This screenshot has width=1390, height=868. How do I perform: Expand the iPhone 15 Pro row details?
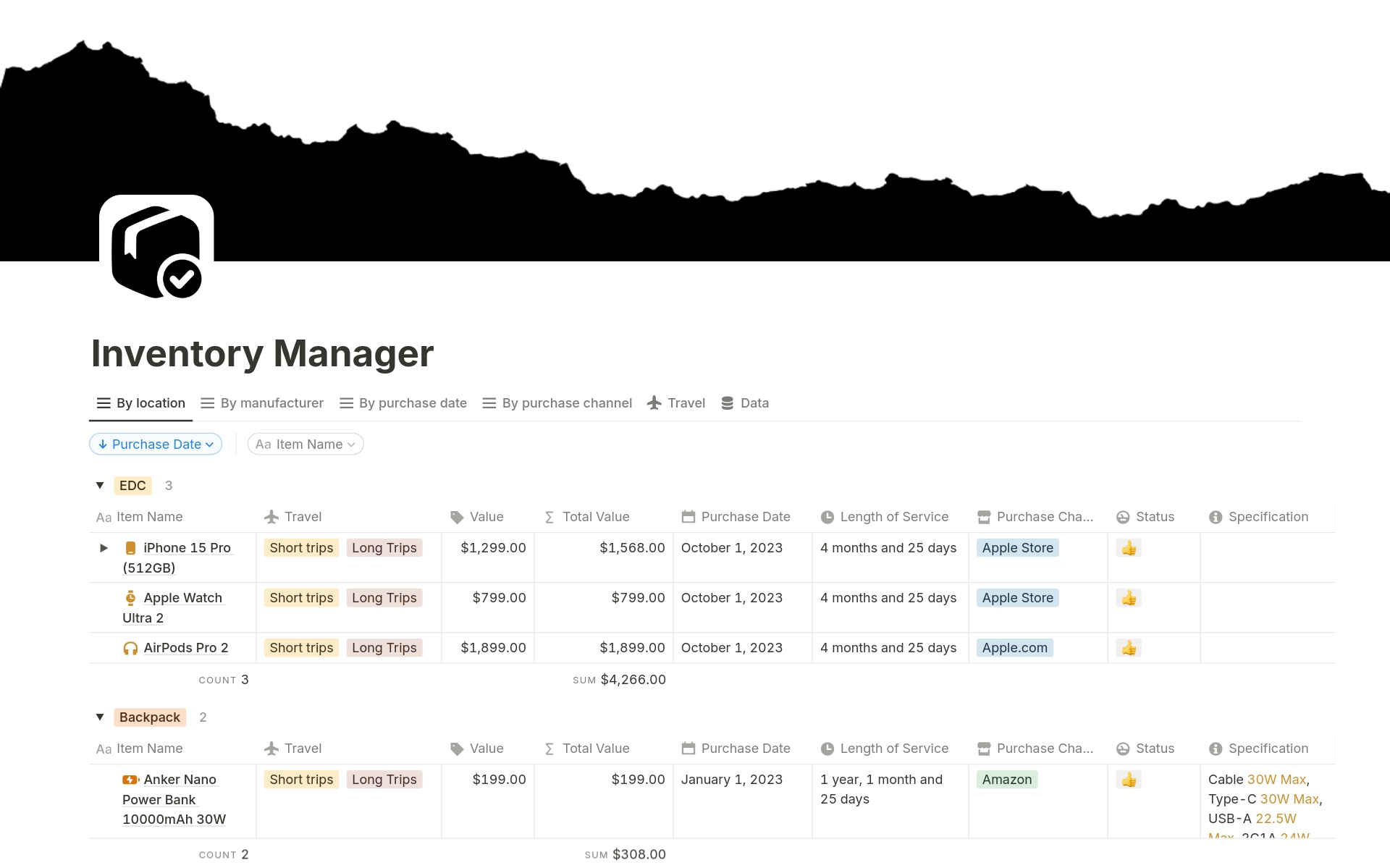point(103,548)
